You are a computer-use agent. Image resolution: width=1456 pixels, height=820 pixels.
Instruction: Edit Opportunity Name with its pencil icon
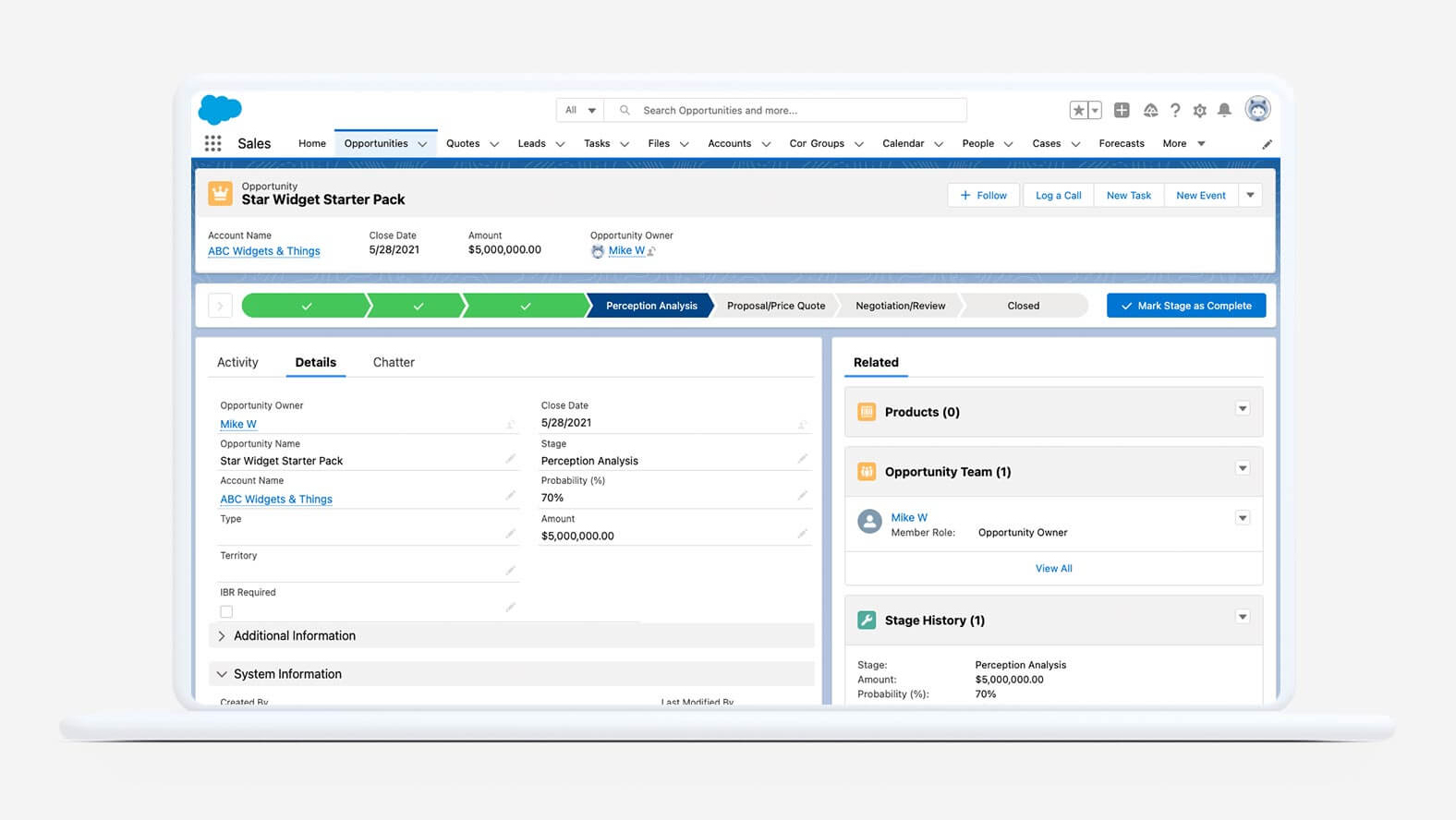click(x=510, y=459)
